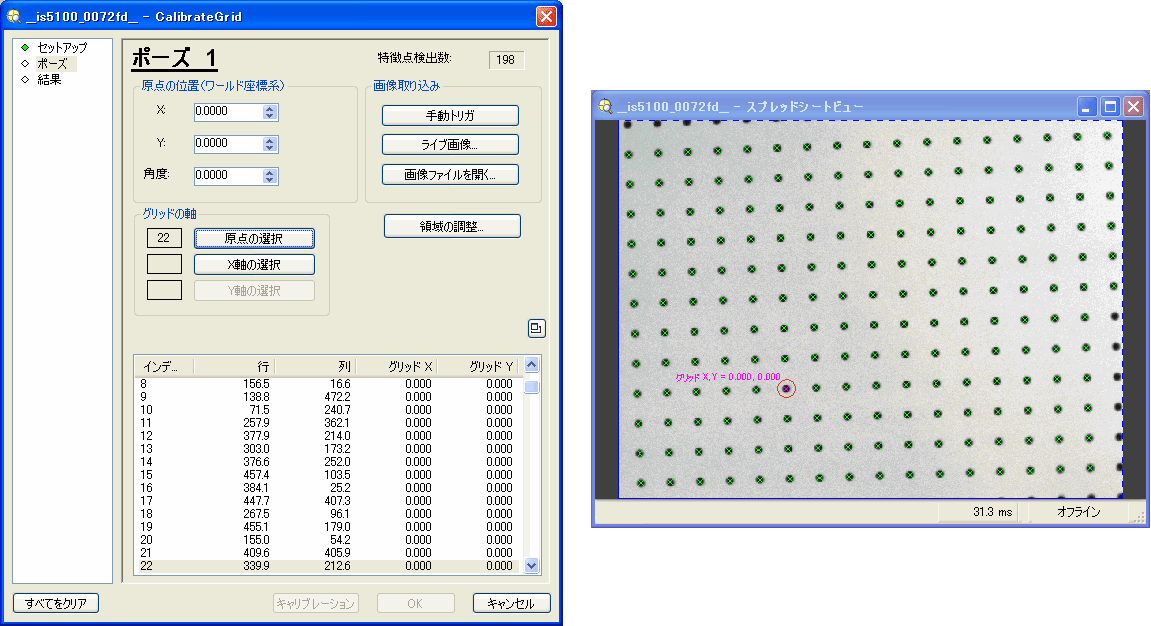The height and width of the screenshot is (626, 1151).
Task: Click the Y origin spinner arrows
Action: pos(270,144)
